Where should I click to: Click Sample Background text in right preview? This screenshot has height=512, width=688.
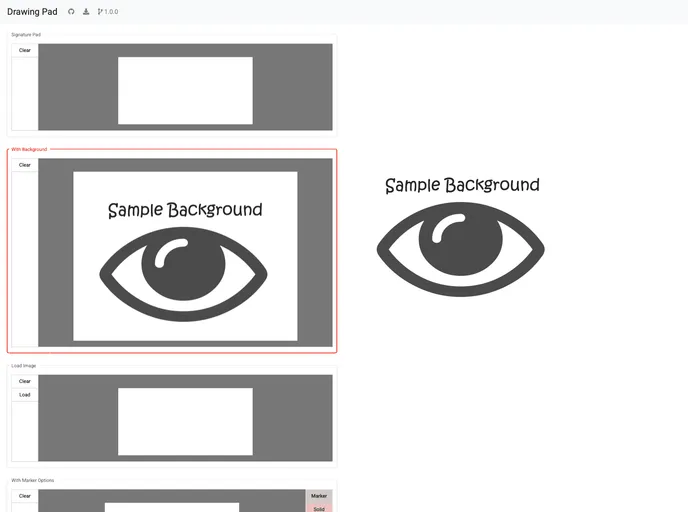462,185
